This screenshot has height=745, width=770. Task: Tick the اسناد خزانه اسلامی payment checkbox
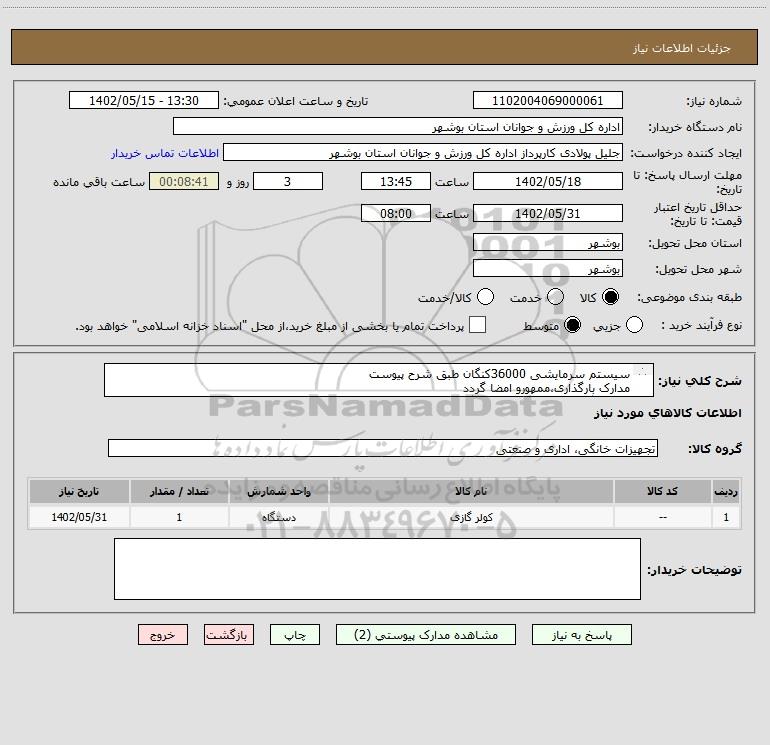tap(477, 325)
